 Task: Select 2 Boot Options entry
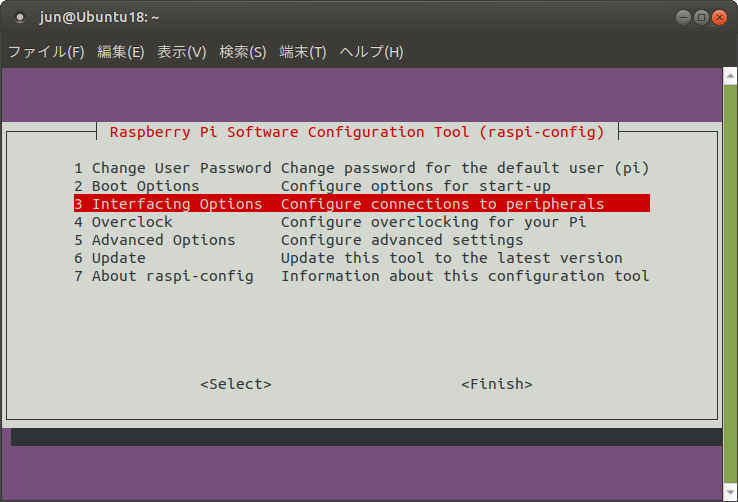pos(361,186)
